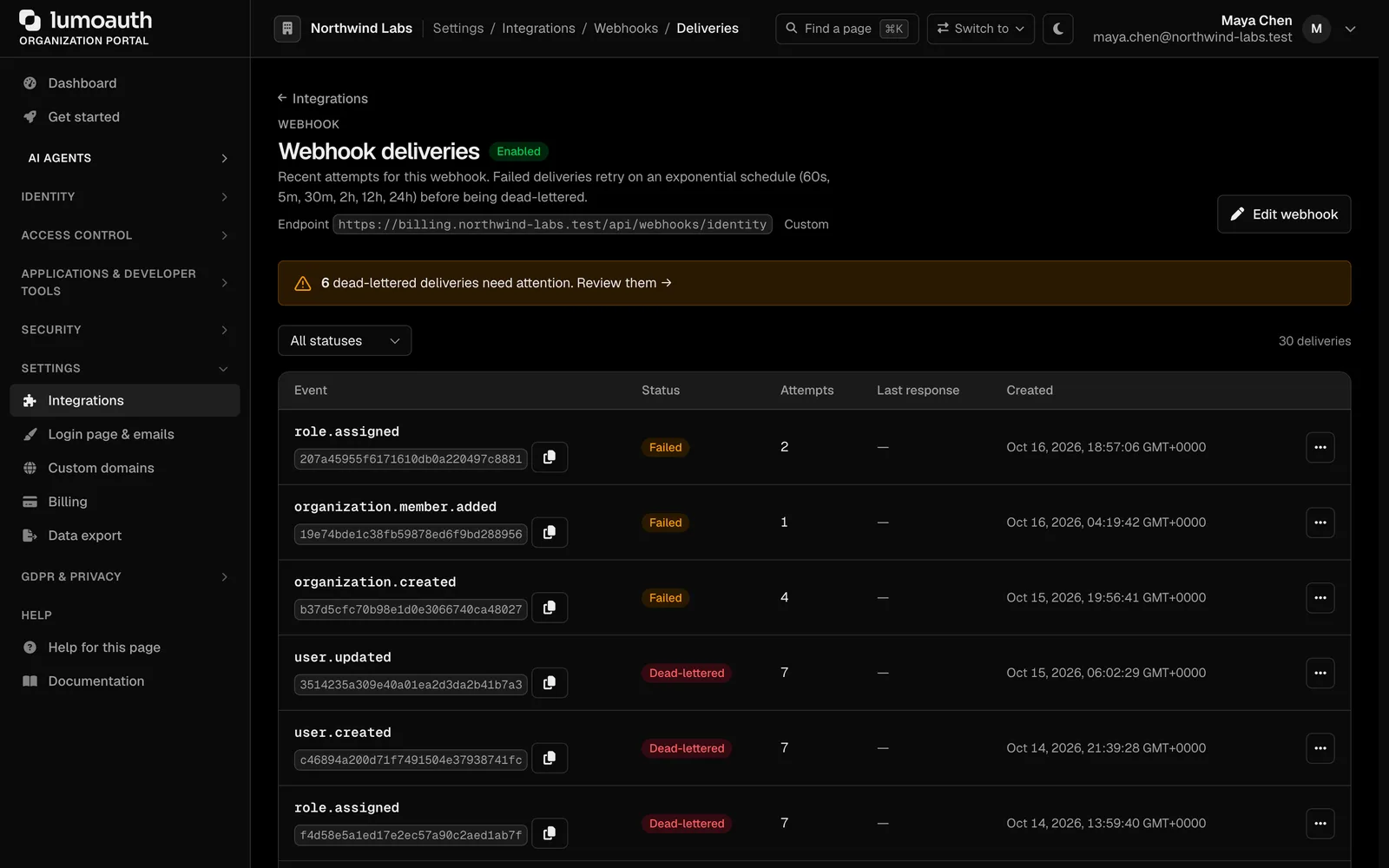
Task: Open Help for this page
Action: coord(125,648)
